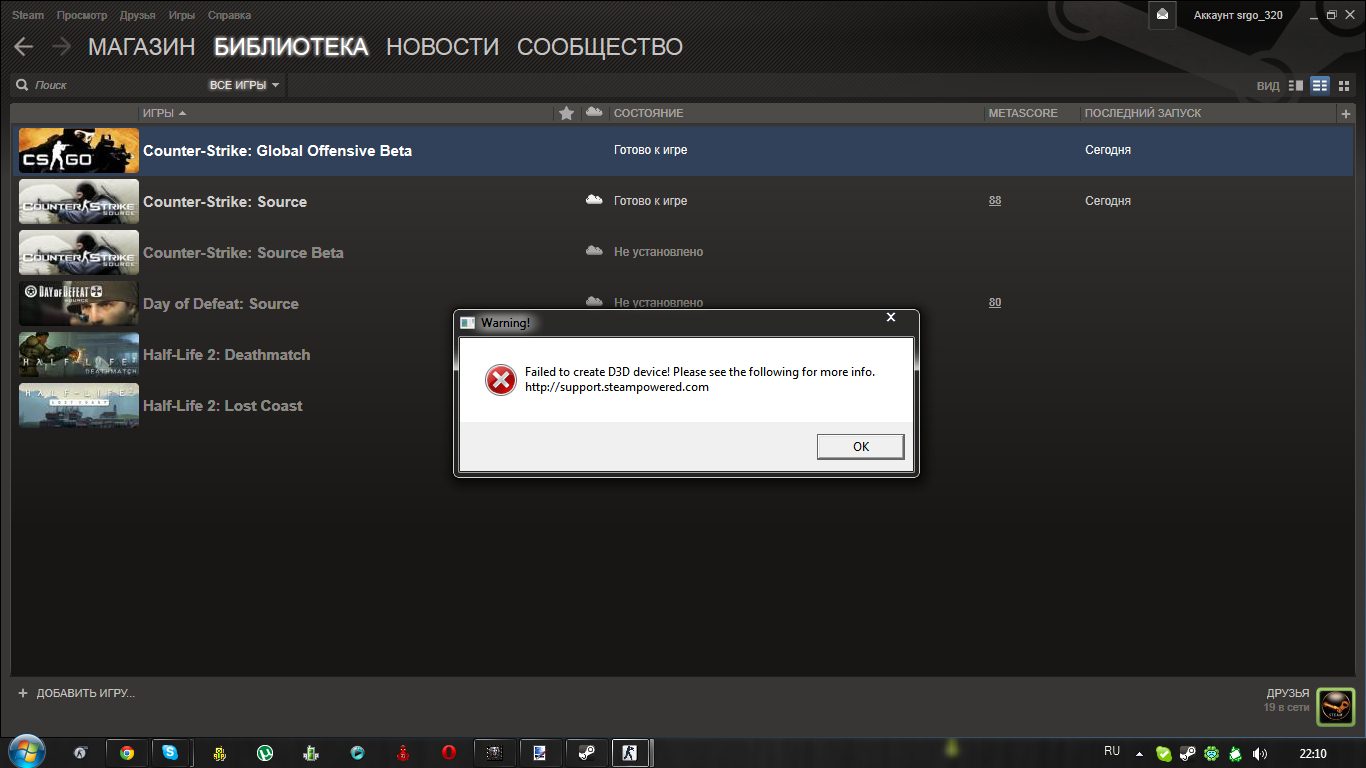Go forward with the right arrow
This screenshot has height=768, width=1366.
point(61,47)
